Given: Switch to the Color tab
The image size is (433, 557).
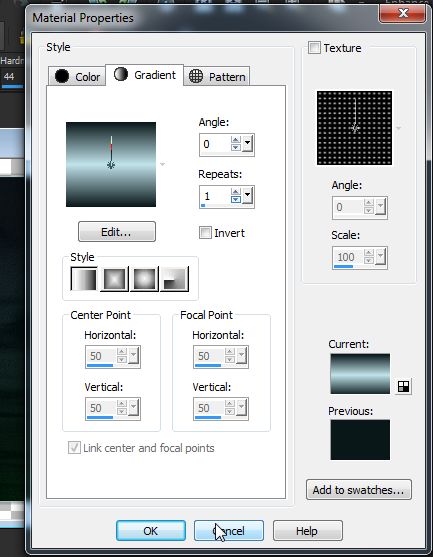Looking at the screenshot, I should (x=77, y=76).
